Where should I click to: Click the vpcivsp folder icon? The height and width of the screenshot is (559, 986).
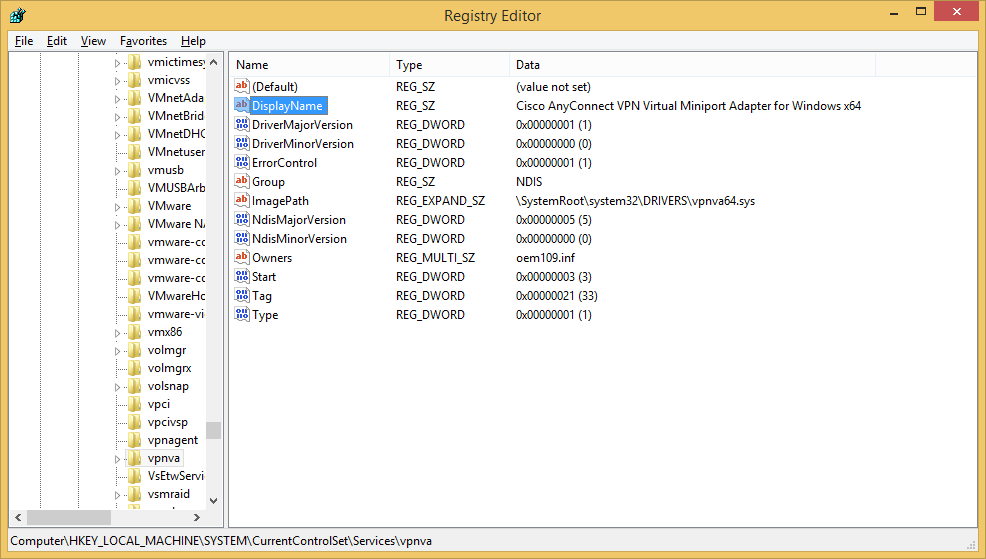pos(134,422)
